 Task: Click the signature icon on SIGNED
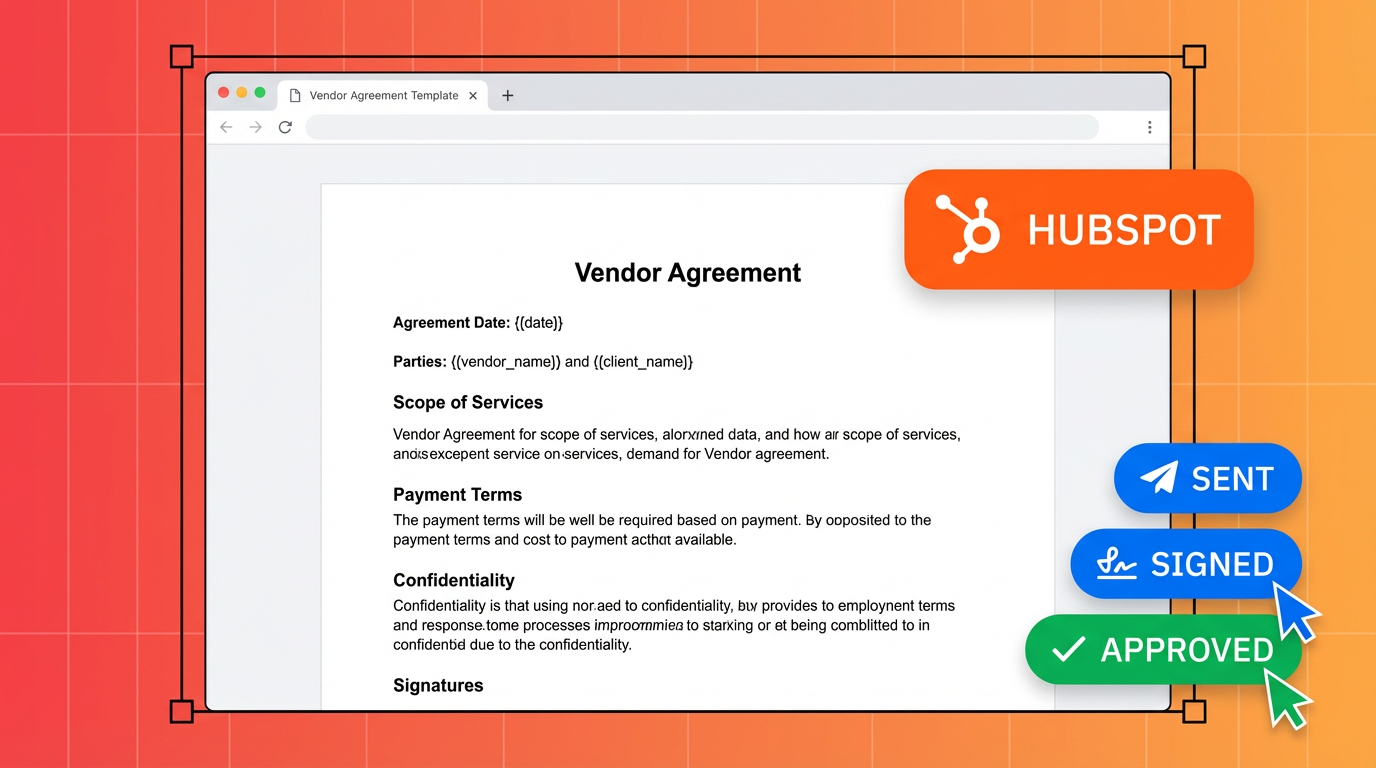[1117, 565]
